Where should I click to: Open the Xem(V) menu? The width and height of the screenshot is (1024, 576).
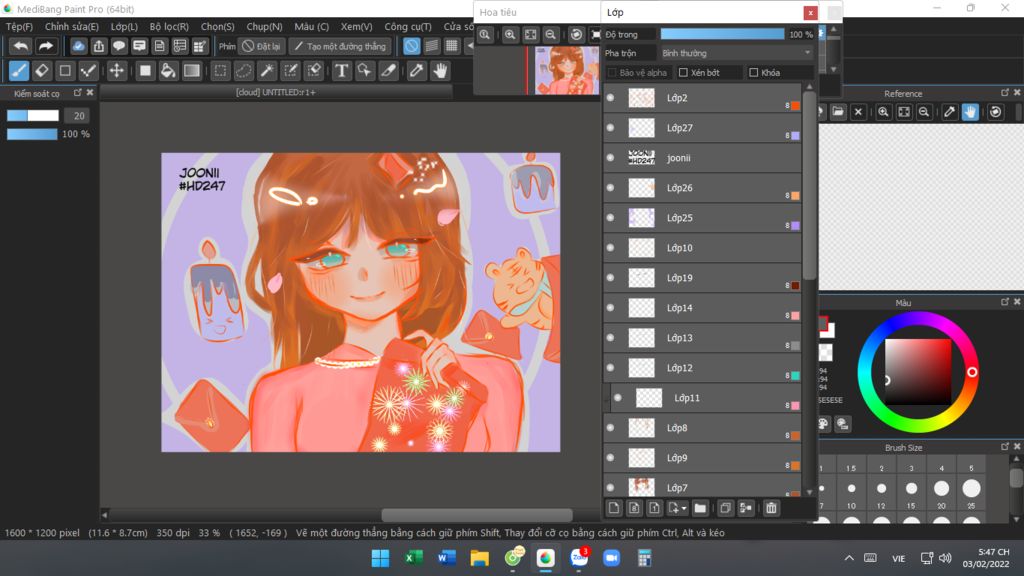(x=357, y=27)
